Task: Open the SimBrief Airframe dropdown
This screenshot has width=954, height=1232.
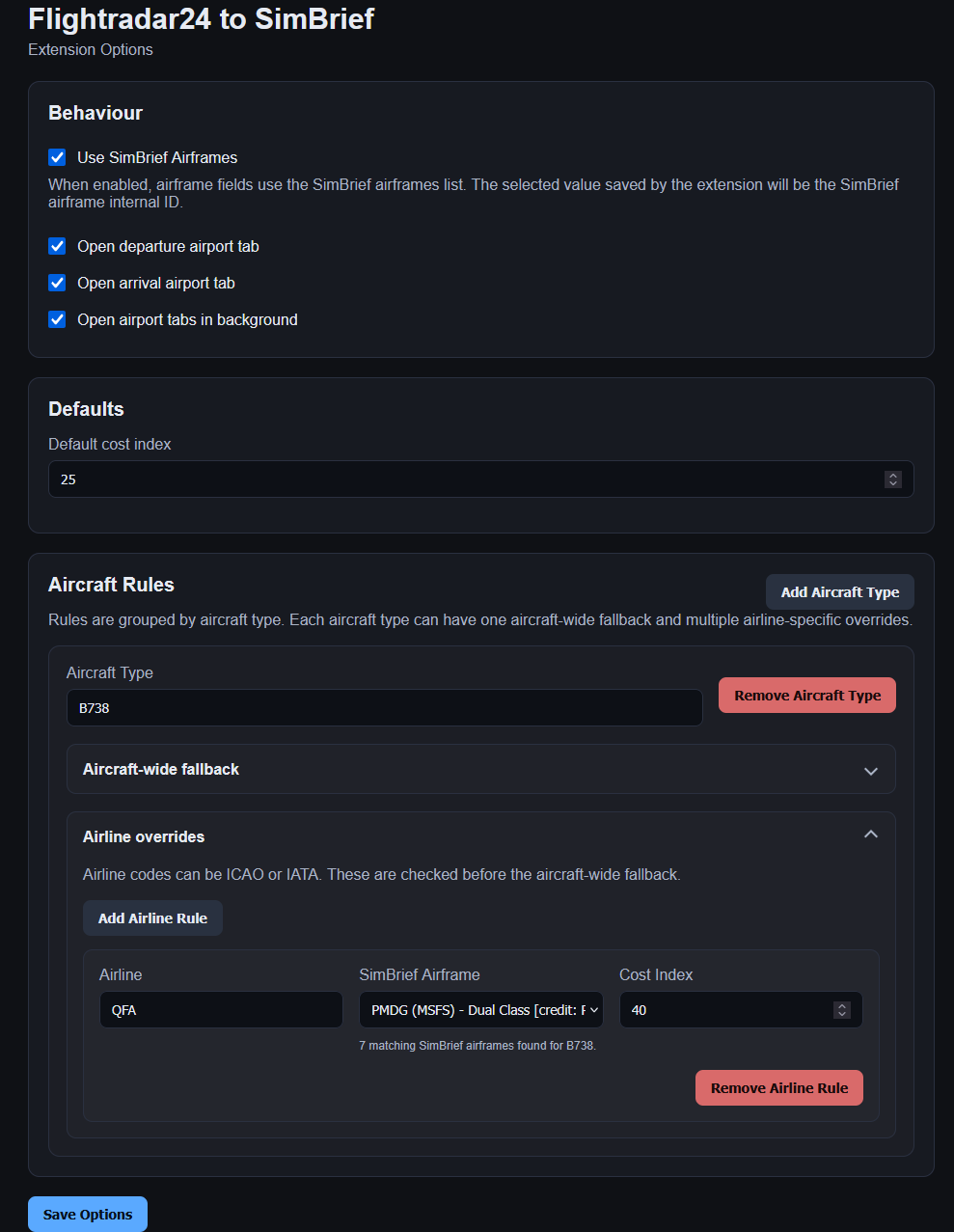Action: click(480, 1009)
